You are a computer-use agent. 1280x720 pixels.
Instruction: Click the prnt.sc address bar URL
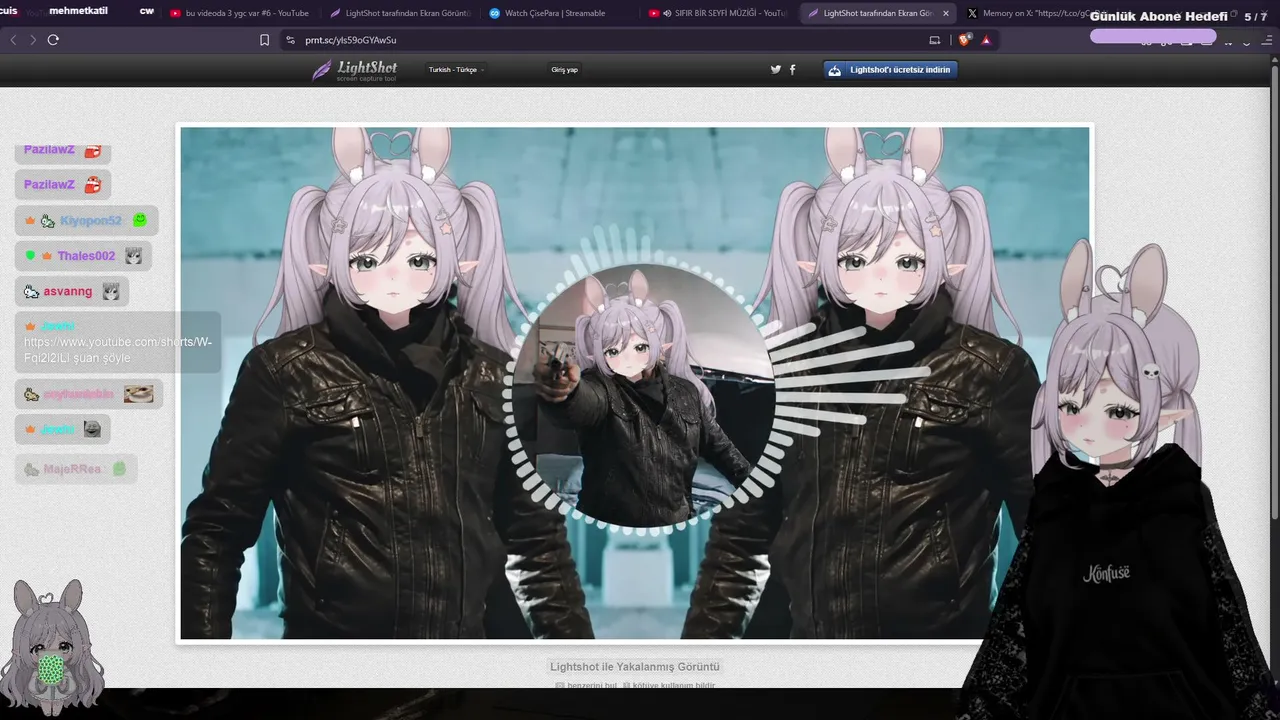(351, 40)
